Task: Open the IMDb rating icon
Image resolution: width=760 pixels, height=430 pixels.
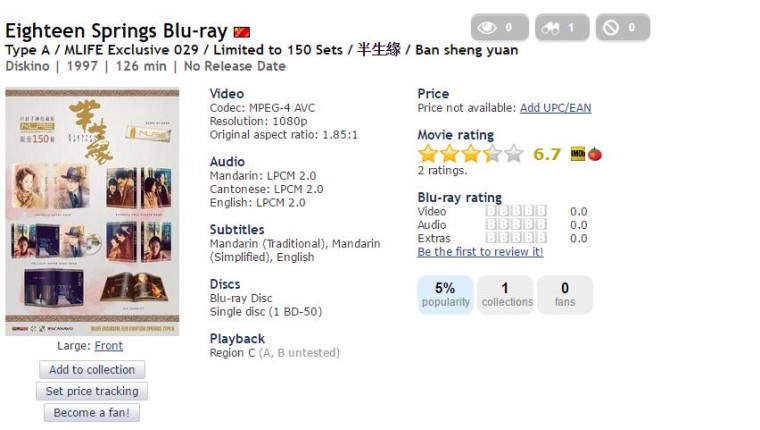Action: [x=578, y=154]
